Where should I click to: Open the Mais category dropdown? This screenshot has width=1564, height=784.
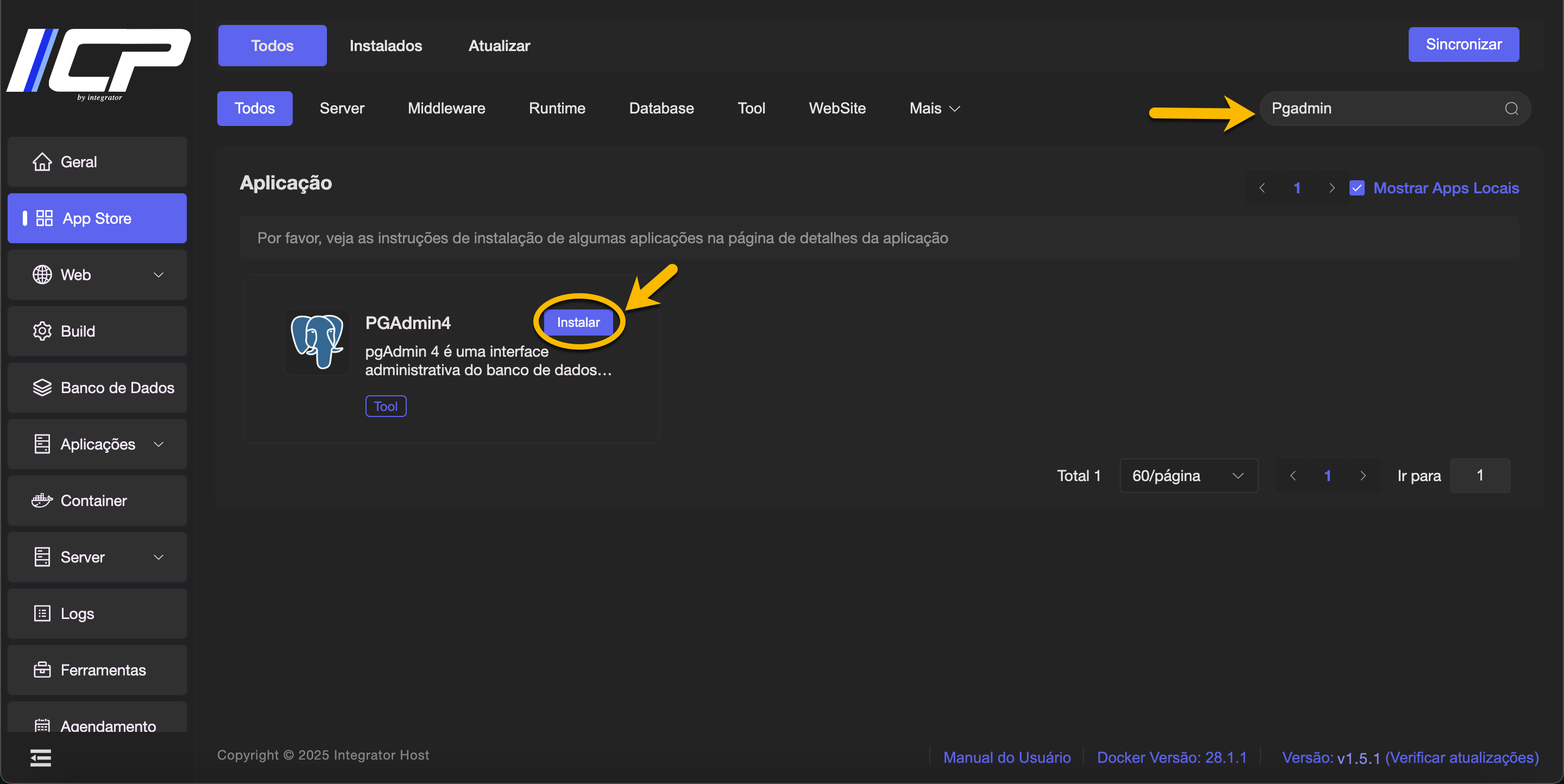pyautogui.click(x=935, y=109)
